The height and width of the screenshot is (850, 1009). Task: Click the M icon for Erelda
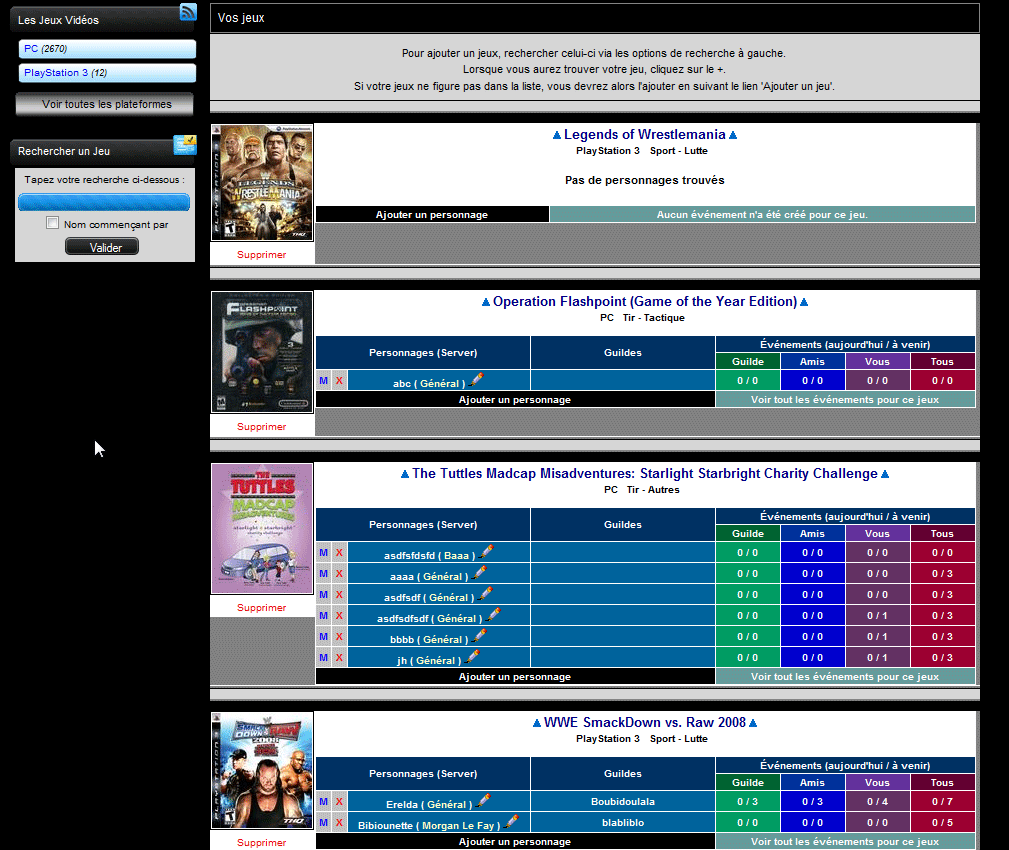coord(324,801)
